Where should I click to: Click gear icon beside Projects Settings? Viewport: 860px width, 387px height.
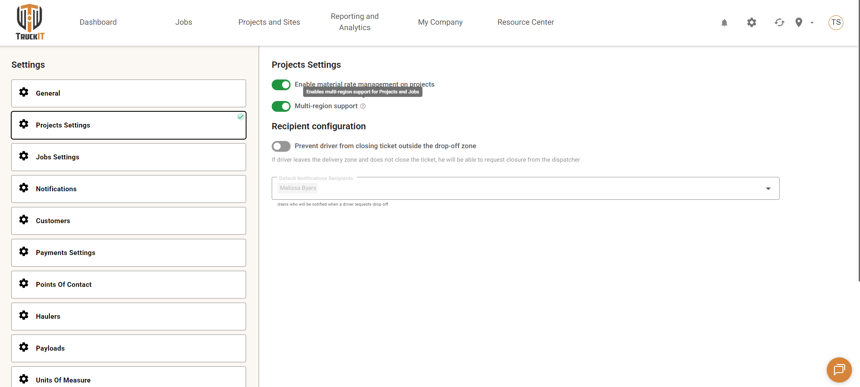tap(24, 124)
